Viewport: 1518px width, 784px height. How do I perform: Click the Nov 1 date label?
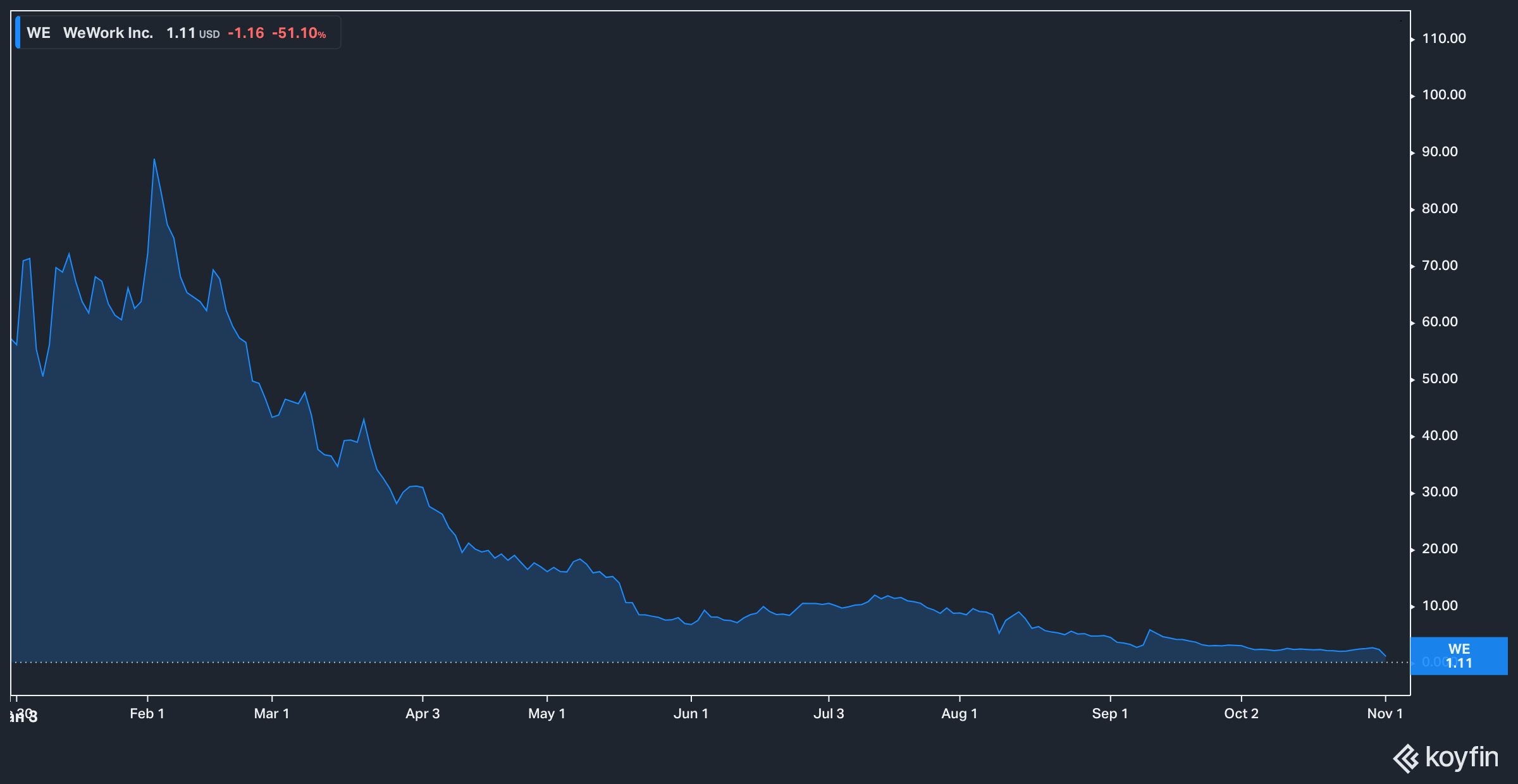click(1385, 714)
